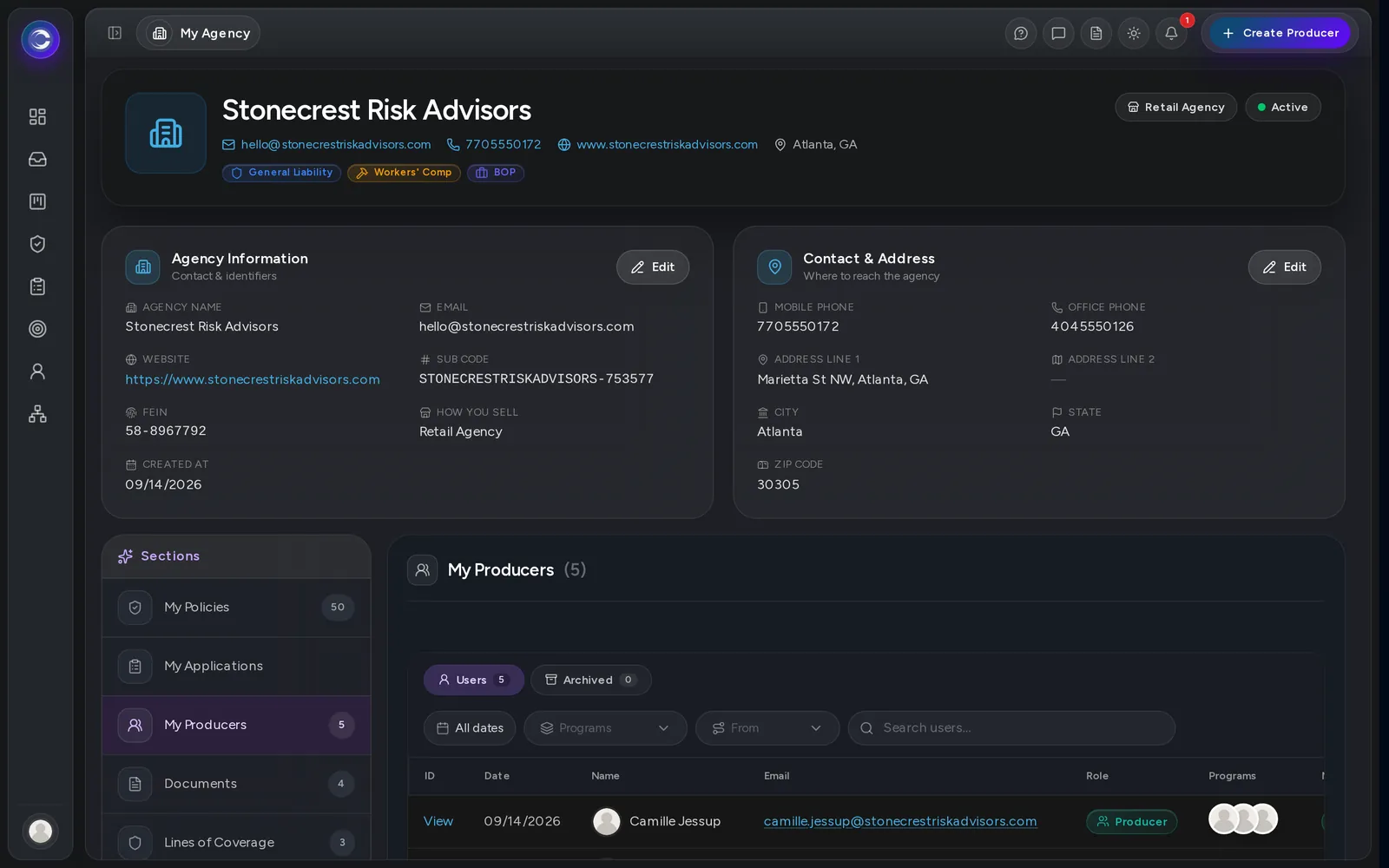Screen dimensions: 1389x868
Task: Open the clipboard icon in sidebar
Action: click(37, 286)
